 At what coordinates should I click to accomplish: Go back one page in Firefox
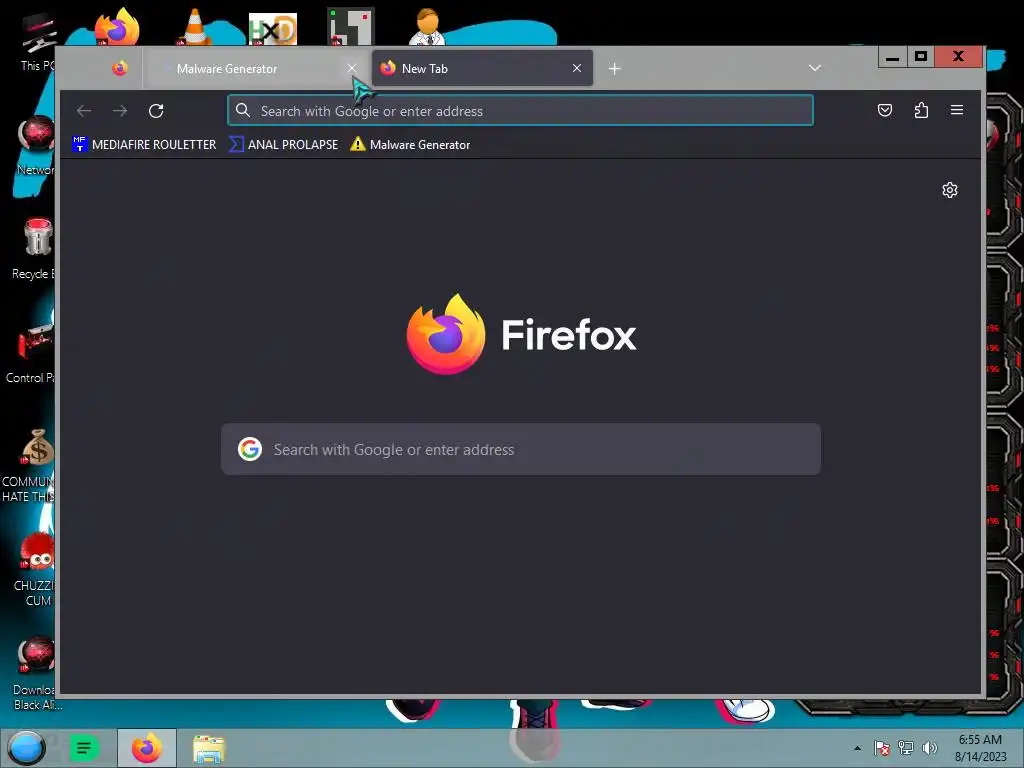tap(84, 110)
